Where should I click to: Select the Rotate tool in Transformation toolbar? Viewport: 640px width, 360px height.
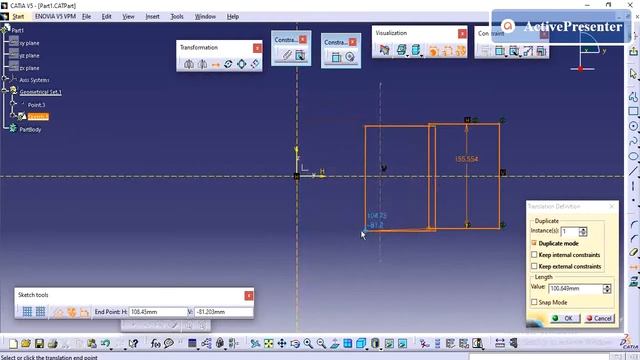tap(228, 64)
